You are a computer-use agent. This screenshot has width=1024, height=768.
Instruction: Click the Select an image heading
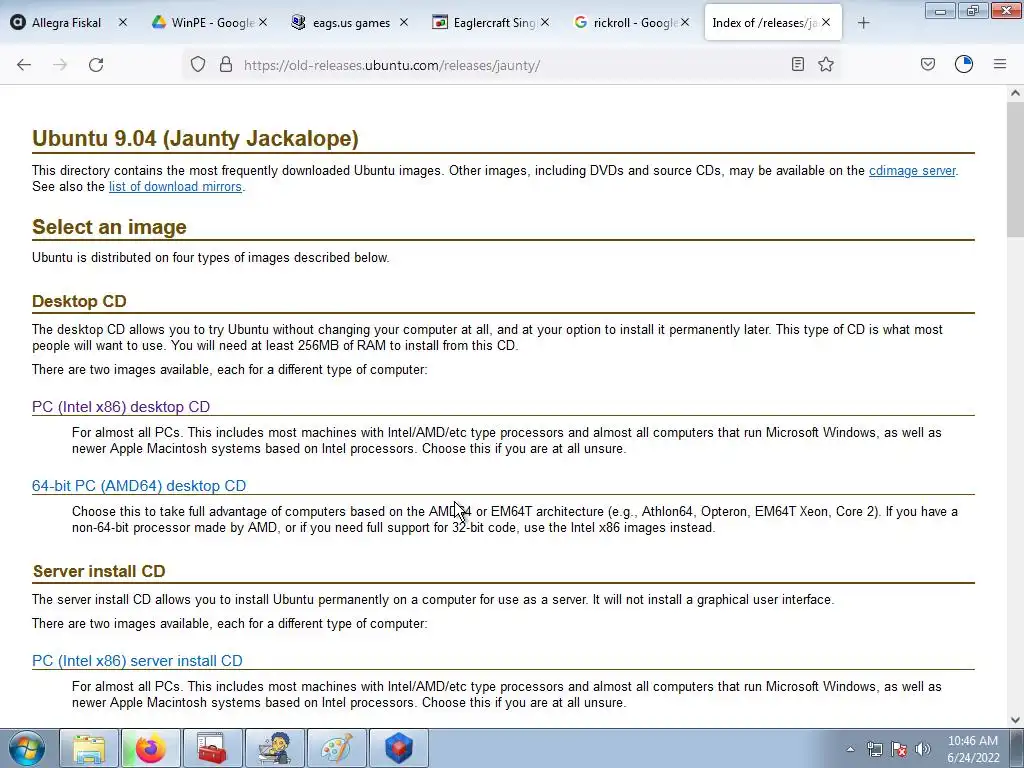pos(109,227)
